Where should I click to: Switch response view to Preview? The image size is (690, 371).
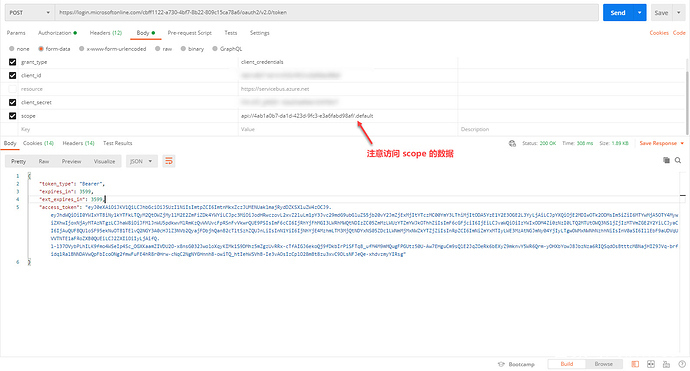tap(71, 162)
